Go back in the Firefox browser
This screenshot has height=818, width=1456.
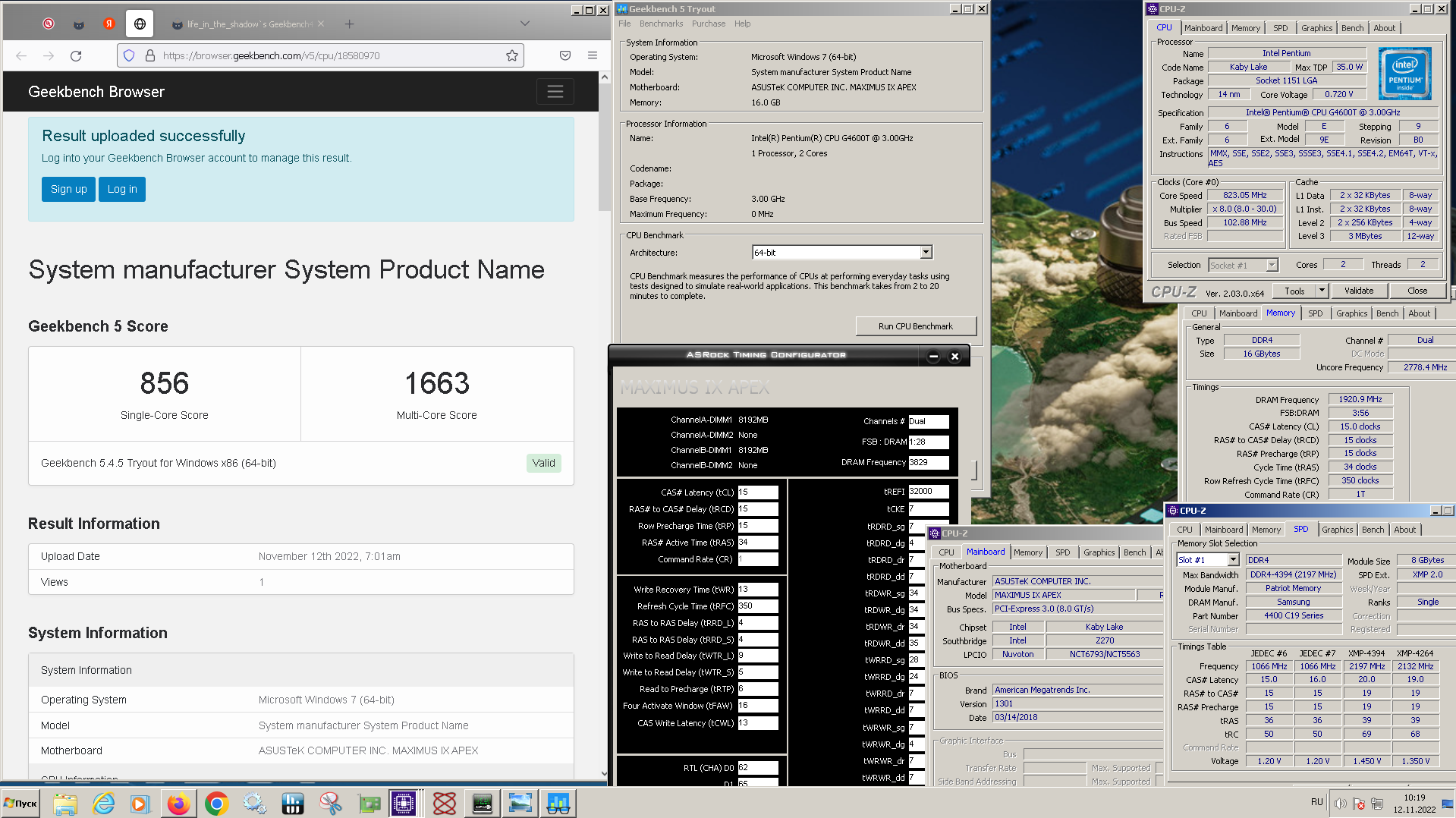(x=21, y=55)
